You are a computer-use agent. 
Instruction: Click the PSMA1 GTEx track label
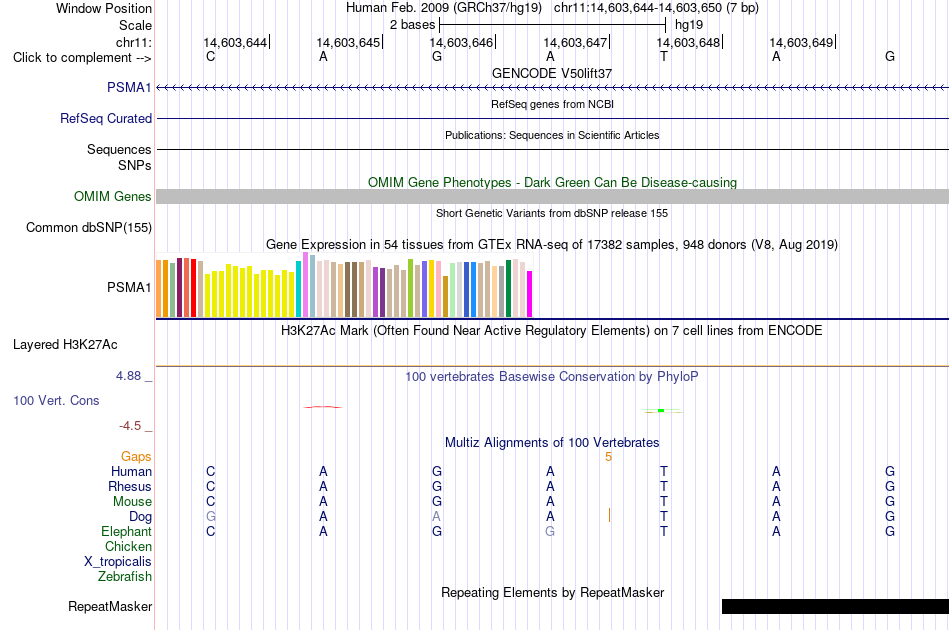point(129,287)
